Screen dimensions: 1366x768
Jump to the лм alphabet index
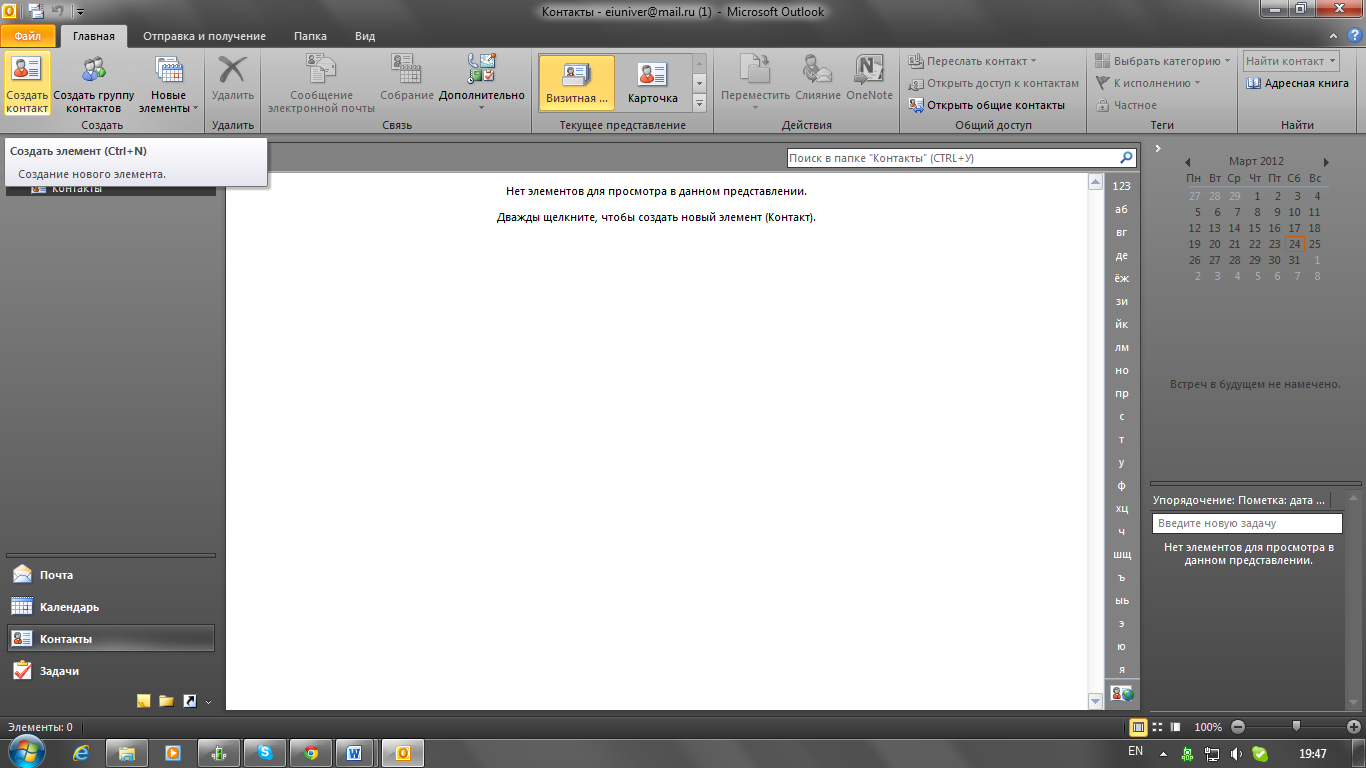[x=1122, y=347]
